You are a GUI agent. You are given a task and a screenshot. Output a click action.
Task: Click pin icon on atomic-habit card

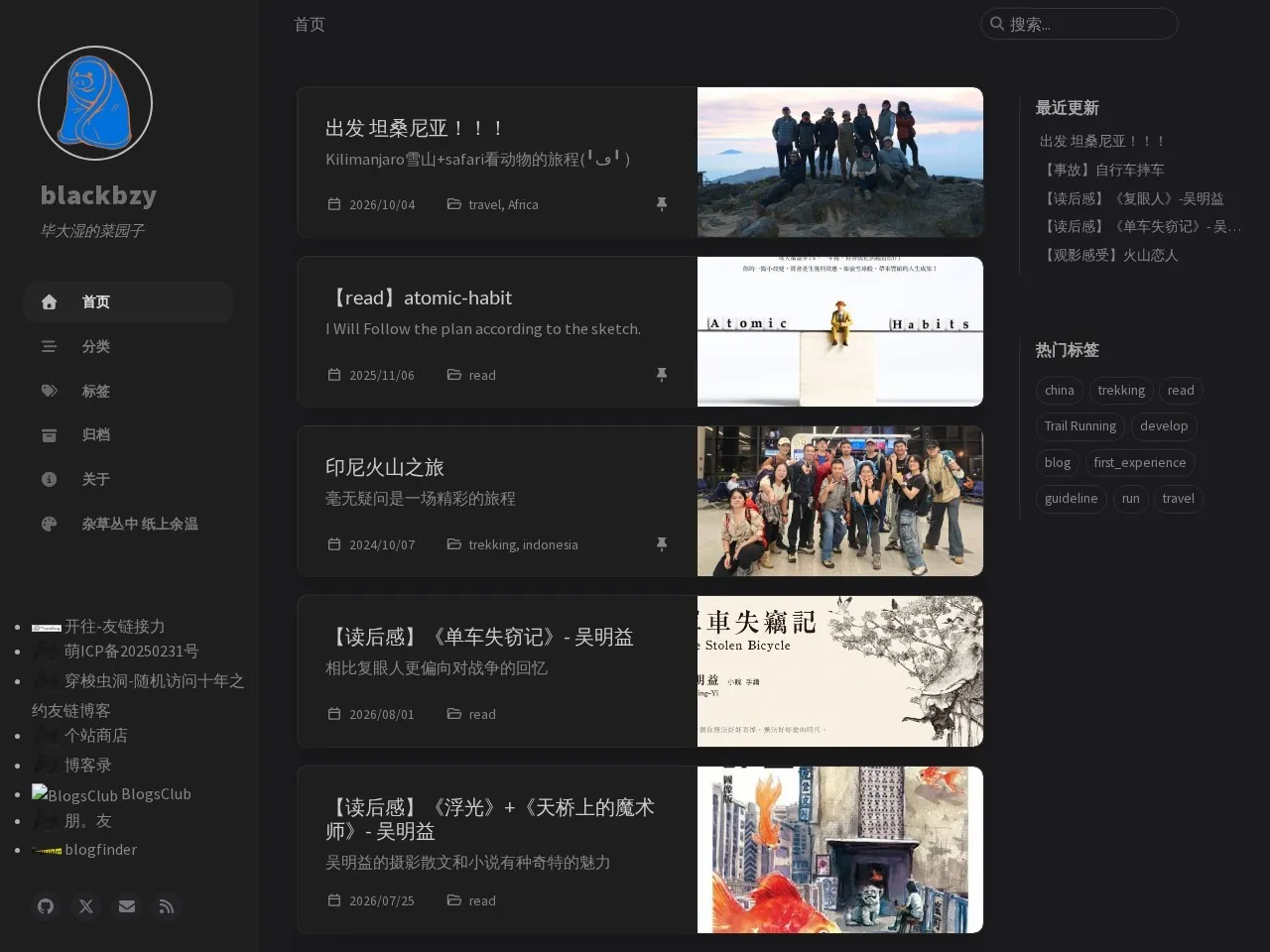tap(662, 375)
